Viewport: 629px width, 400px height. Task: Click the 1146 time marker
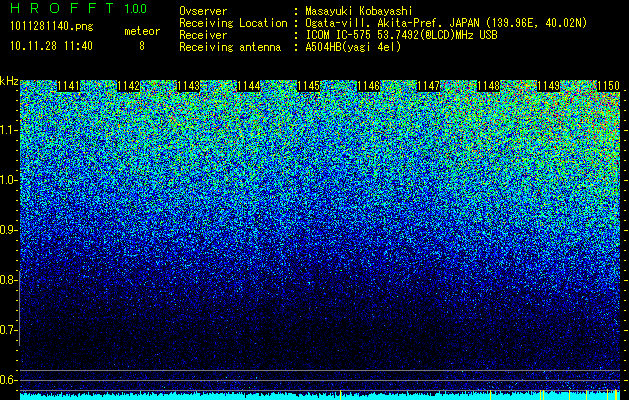pos(368,86)
